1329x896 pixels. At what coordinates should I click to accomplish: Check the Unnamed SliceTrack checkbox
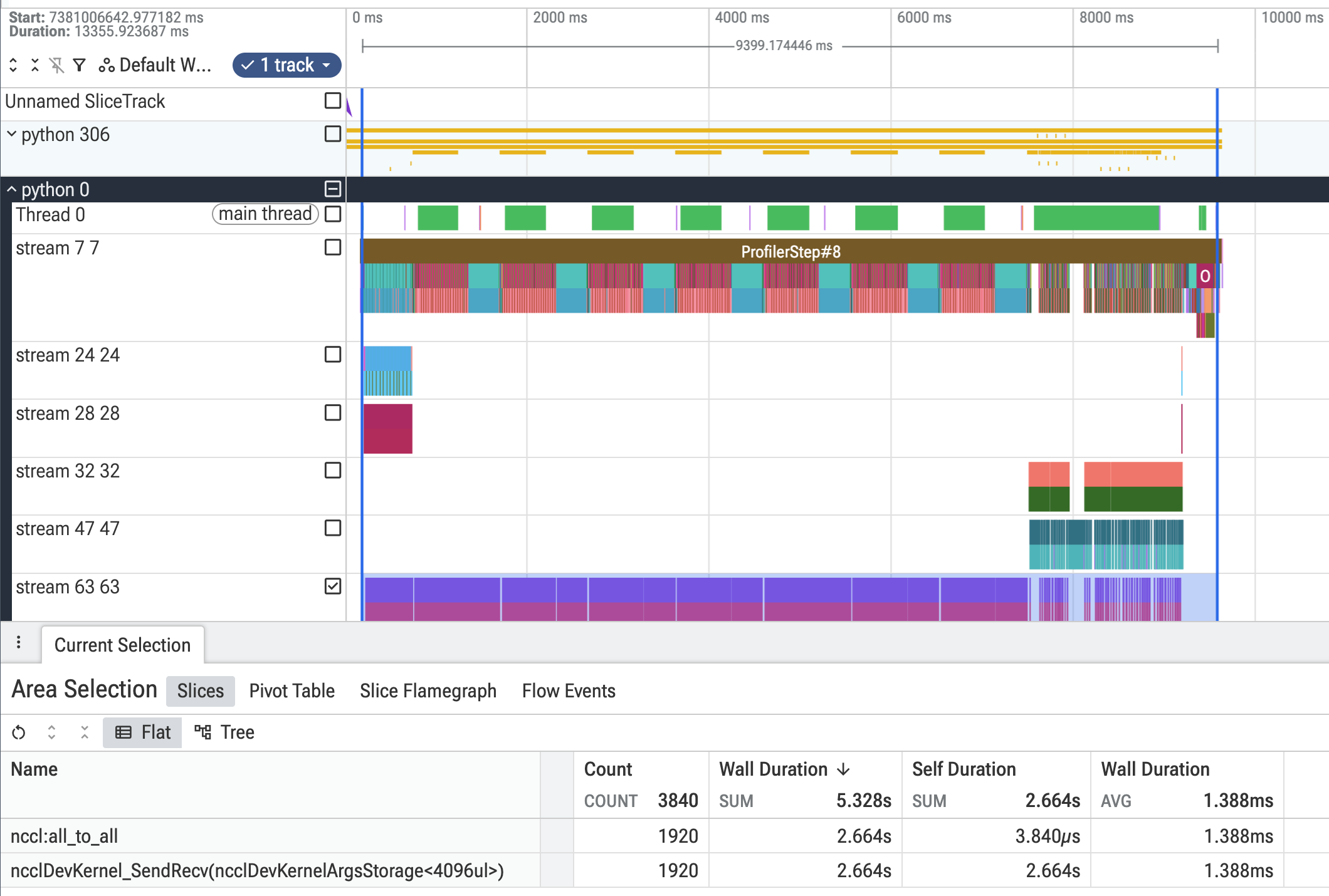[x=333, y=101]
